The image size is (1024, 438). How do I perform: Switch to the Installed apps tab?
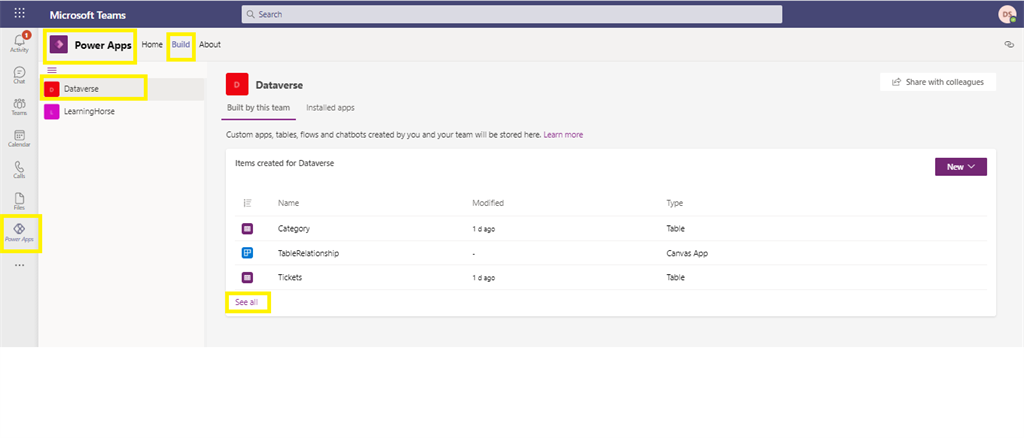click(330, 107)
